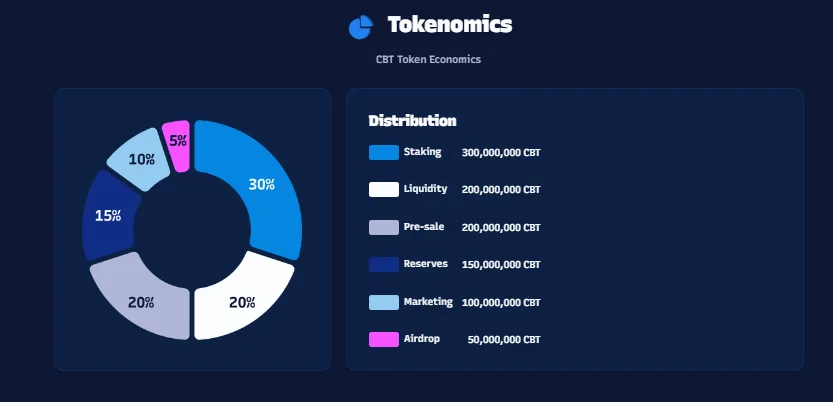Click the lavender Pre-sale legend swatch
This screenshot has height=402, width=833.
384,227
